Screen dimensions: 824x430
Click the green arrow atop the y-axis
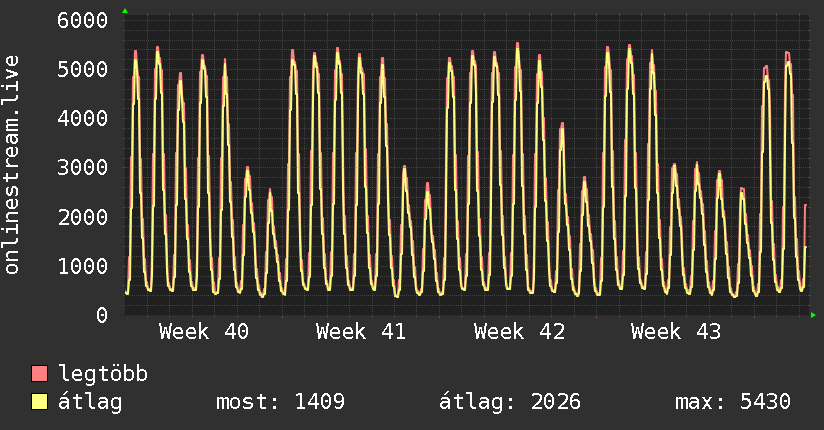pyautogui.click(x=124, y=11)
